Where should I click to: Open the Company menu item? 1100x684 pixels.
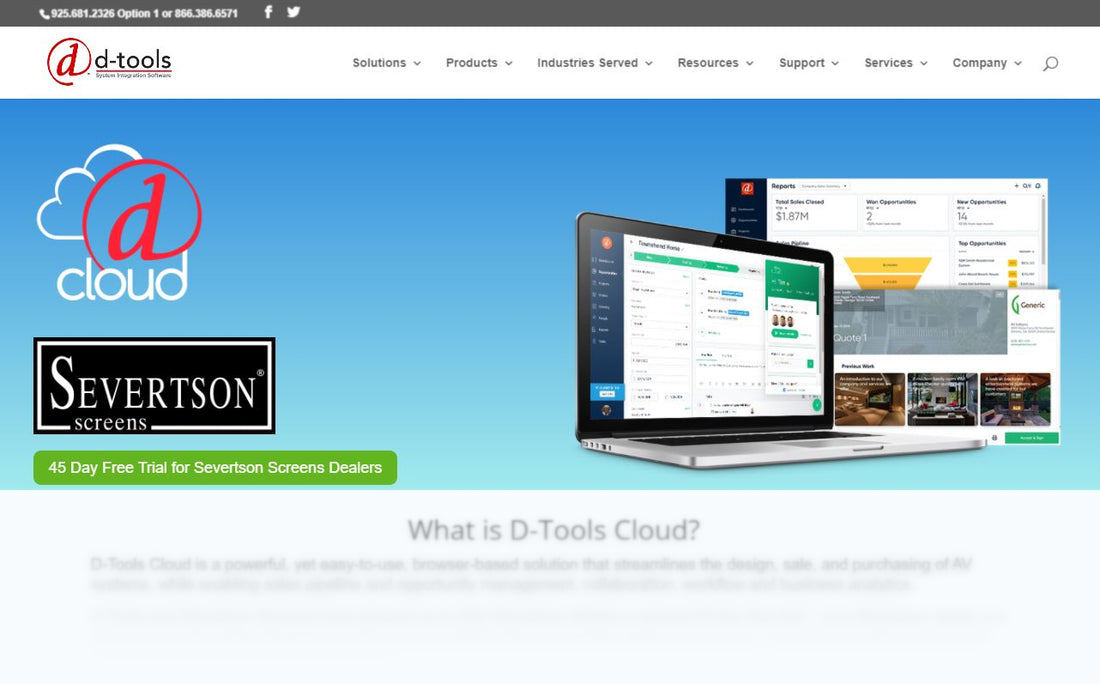click(986, 63)
